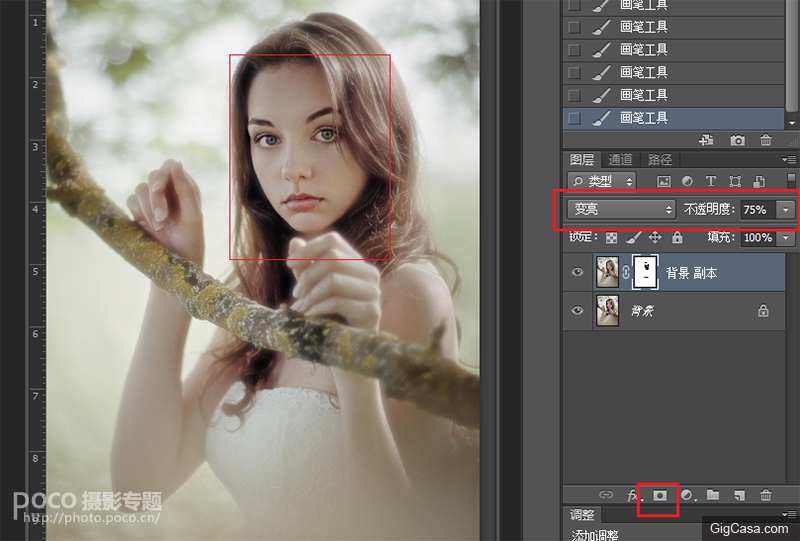Select highlighted 画笔工具 history state
Screen dimensions: 800x541
click(x=673, y=118)
